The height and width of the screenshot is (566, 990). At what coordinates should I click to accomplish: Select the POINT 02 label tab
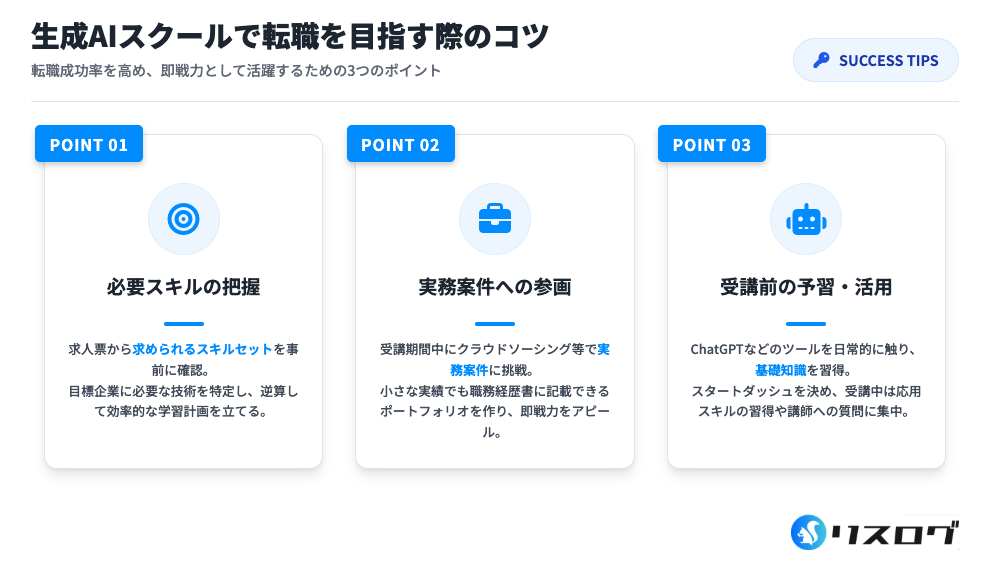click(400, 144)
